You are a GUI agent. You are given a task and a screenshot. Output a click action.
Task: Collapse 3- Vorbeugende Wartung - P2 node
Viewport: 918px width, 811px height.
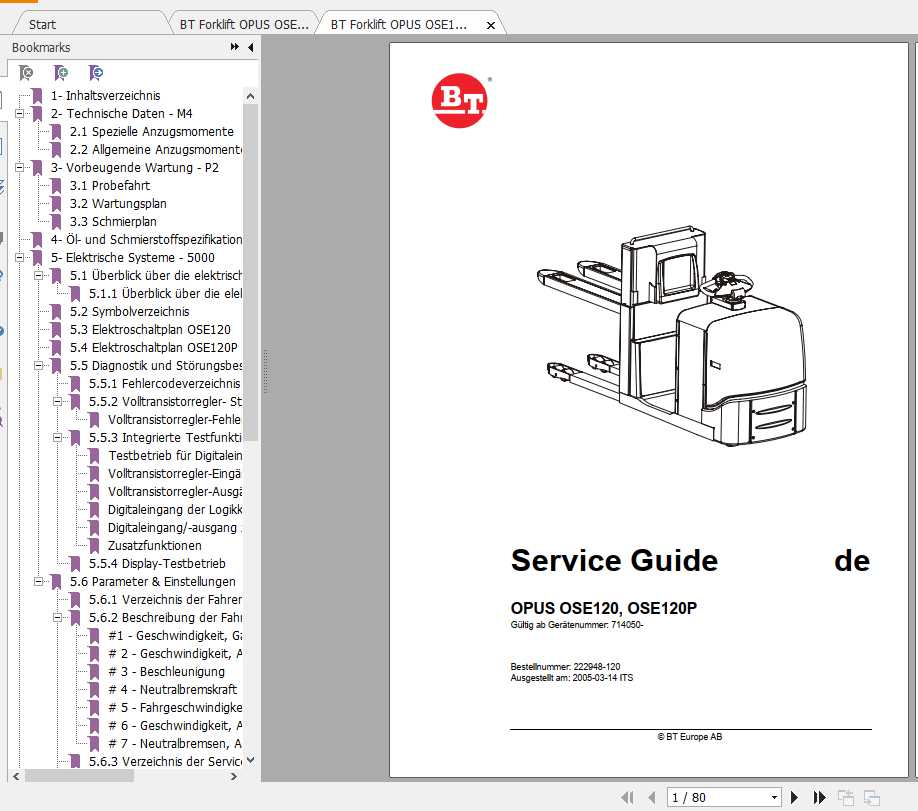coord(19,167)
